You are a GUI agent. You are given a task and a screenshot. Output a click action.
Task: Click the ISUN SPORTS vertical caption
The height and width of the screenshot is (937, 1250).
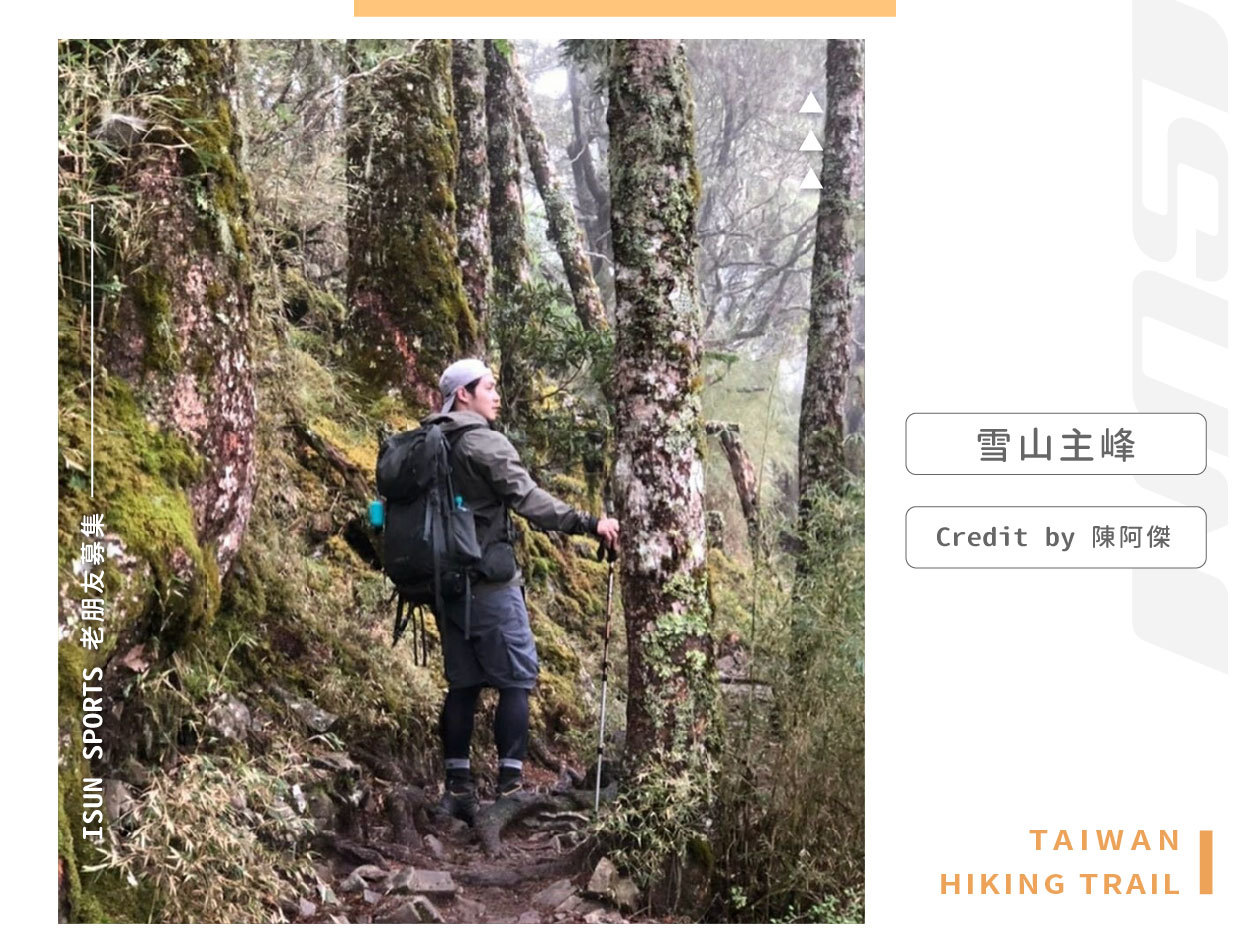(93, 753)
